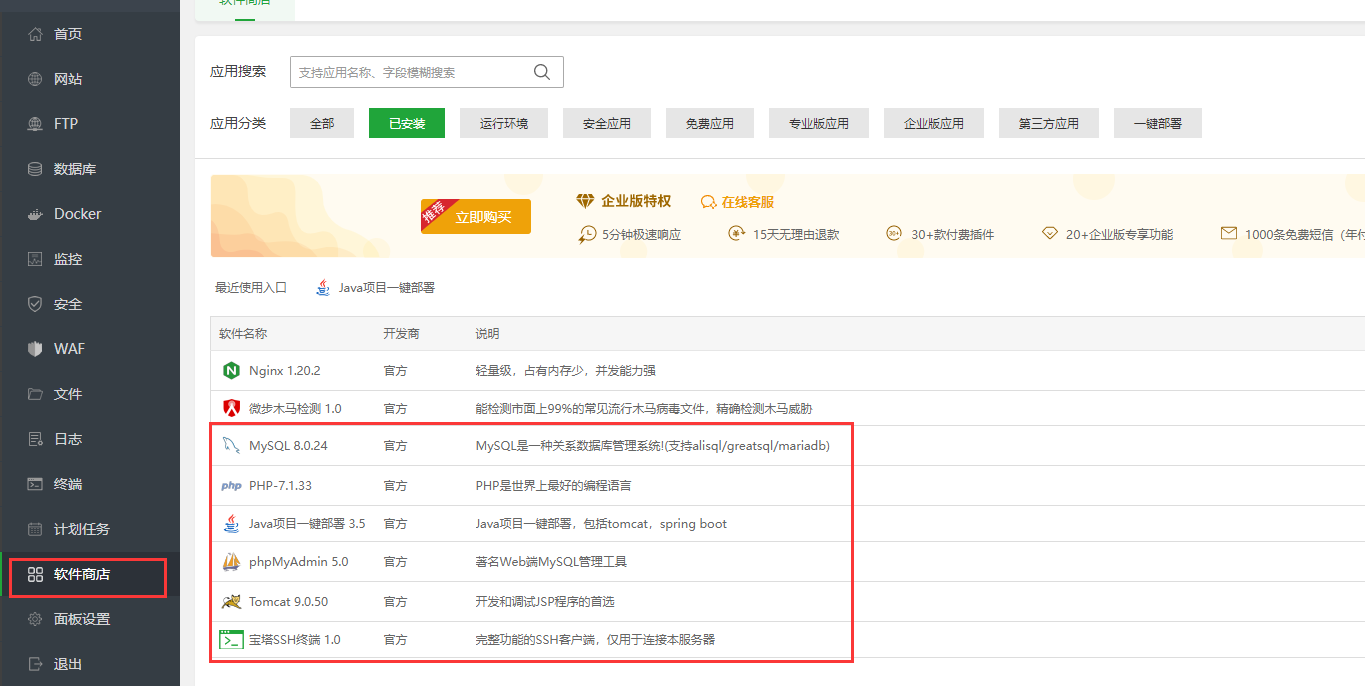This screenshot has width=1365, height=686.
Task: Click the 软件名称 column header
Action: tap(243, 334)
